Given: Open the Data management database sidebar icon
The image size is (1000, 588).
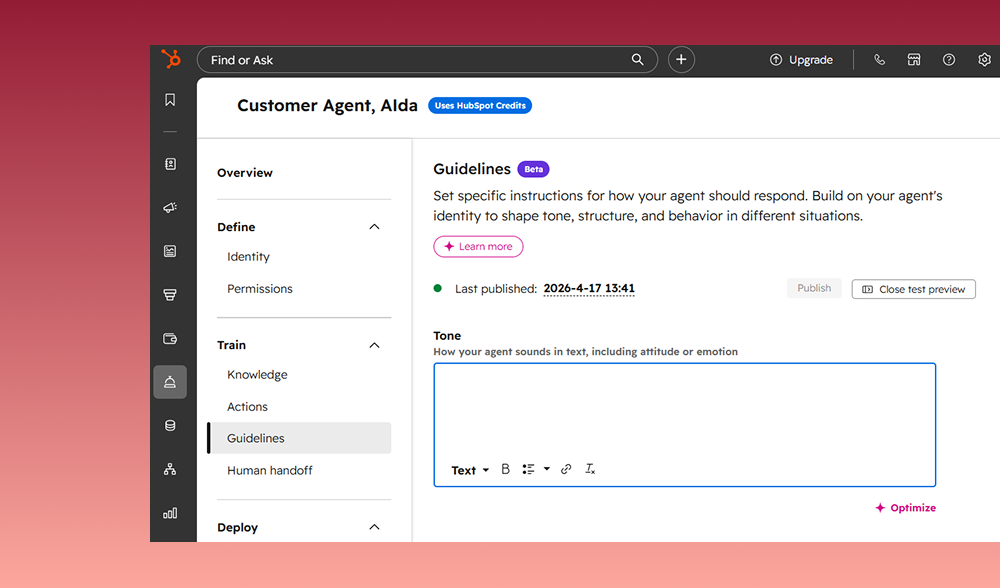Looking at the screenshot, I should (x=170, y=425).
